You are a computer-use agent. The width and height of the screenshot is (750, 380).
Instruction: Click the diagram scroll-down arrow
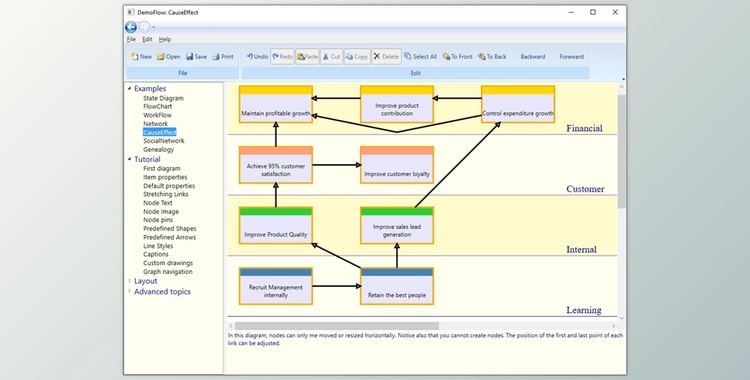coord(621,318)
